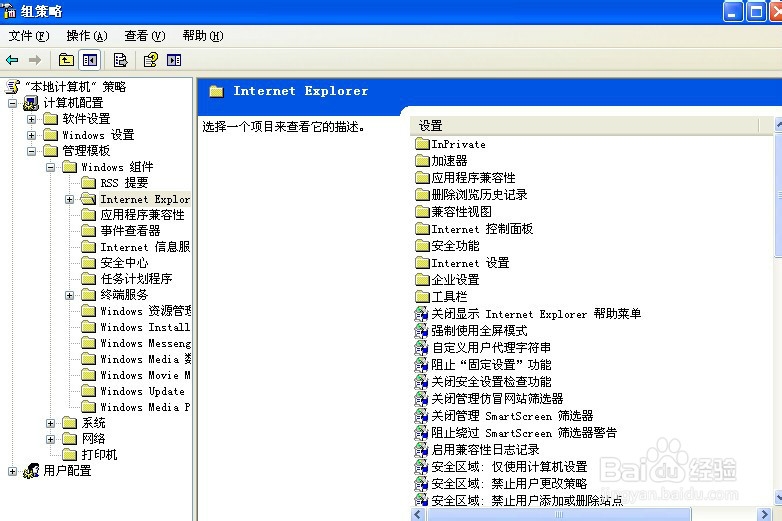The image size is (782, 521).
Task: Select 安全区域: 仅使用计算机设置 setting
Action: pyautogui.click(x=509, y=467)
